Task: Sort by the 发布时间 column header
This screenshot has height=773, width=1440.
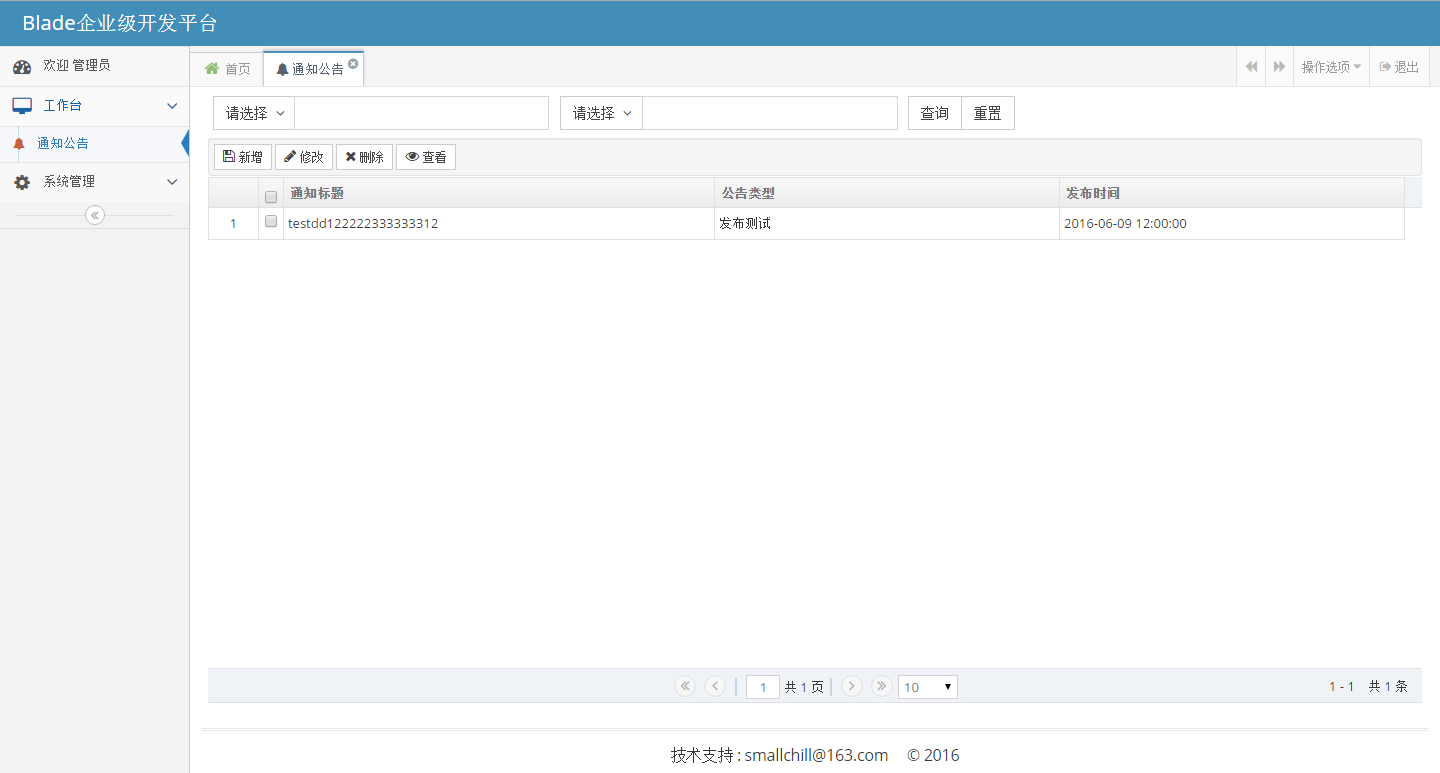Action: coord(1232,193)
